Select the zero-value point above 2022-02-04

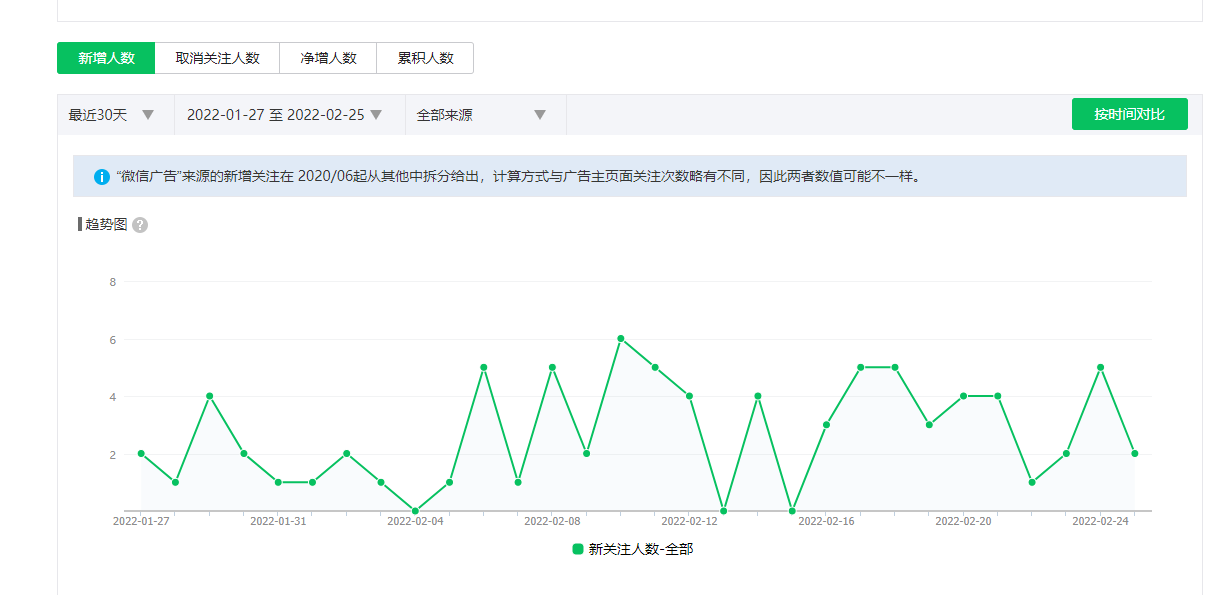(x=415, y=511)
